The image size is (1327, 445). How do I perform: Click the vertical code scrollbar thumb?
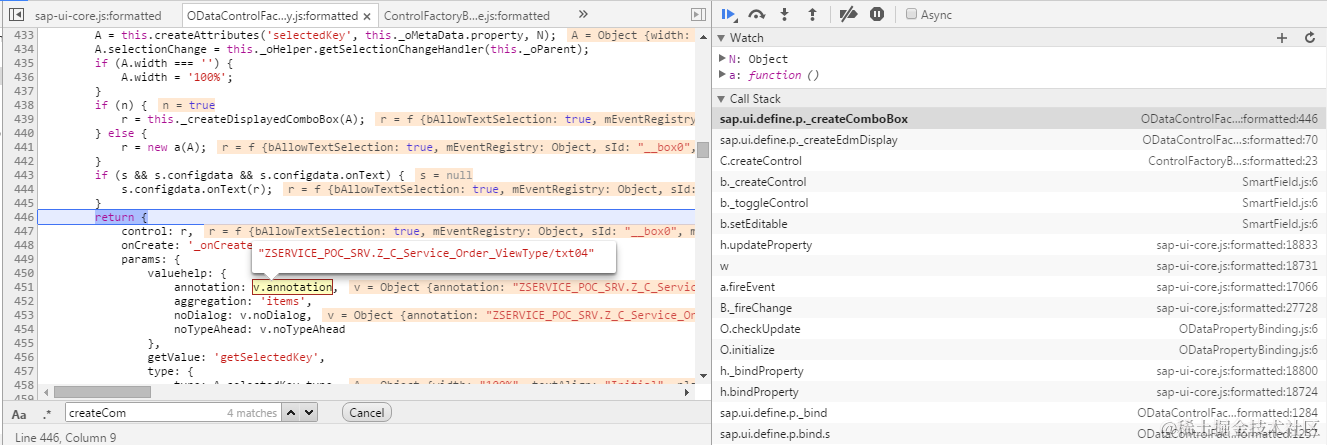[x=703, y=149]
